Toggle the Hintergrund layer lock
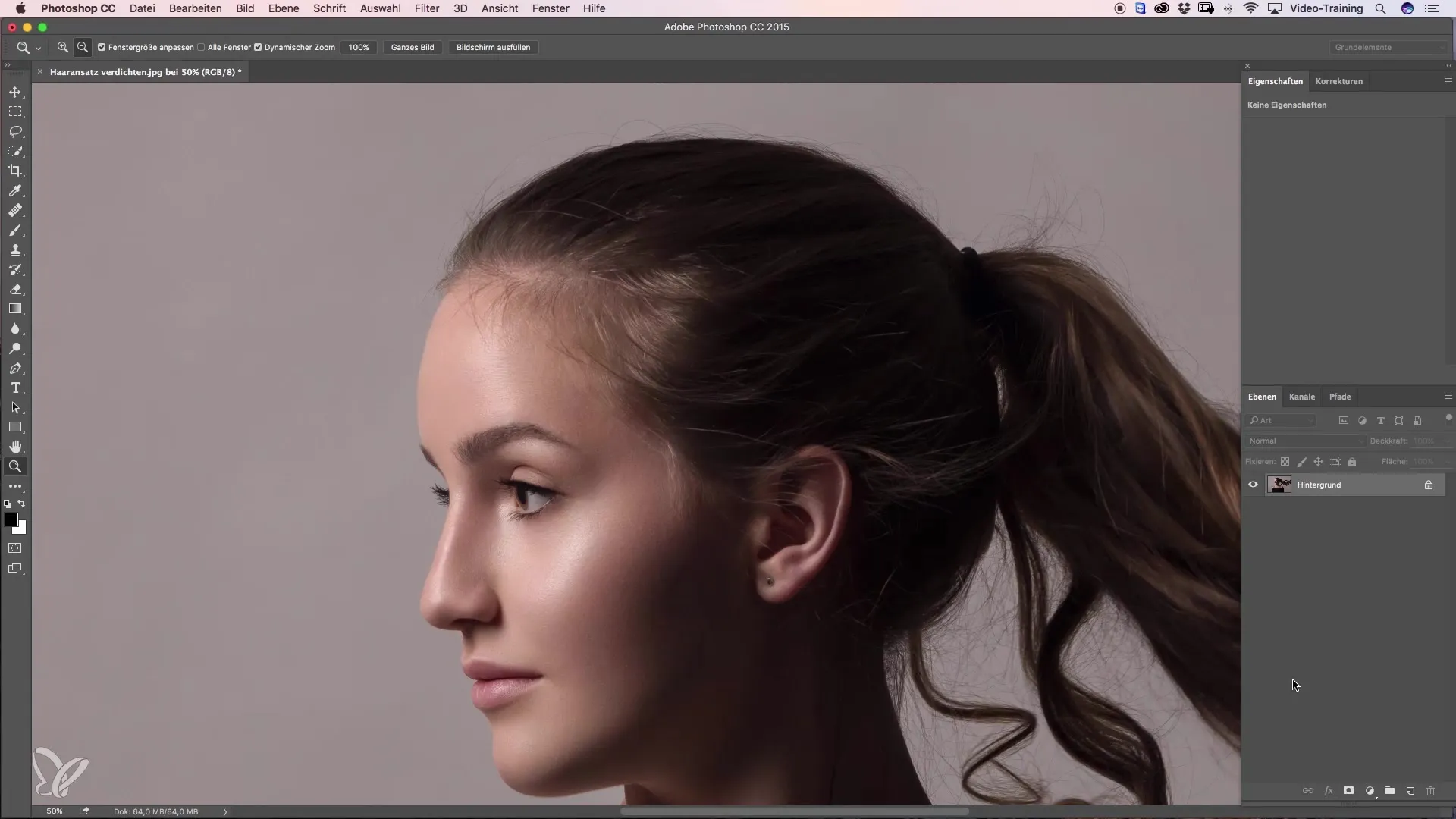The width and height of the screenshot is (1456, 819). [1429, 485]
